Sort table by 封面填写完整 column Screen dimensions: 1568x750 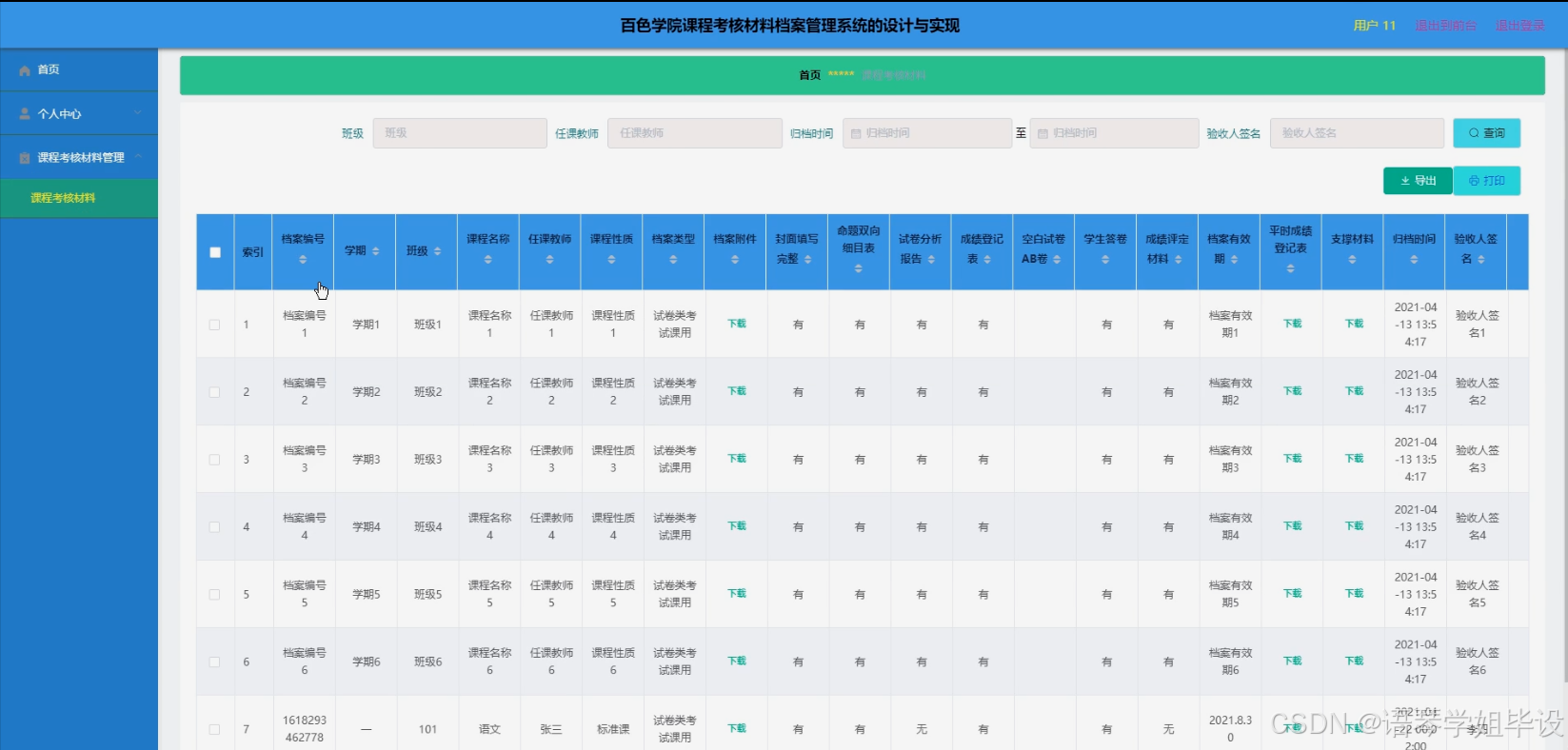[808, 260]
